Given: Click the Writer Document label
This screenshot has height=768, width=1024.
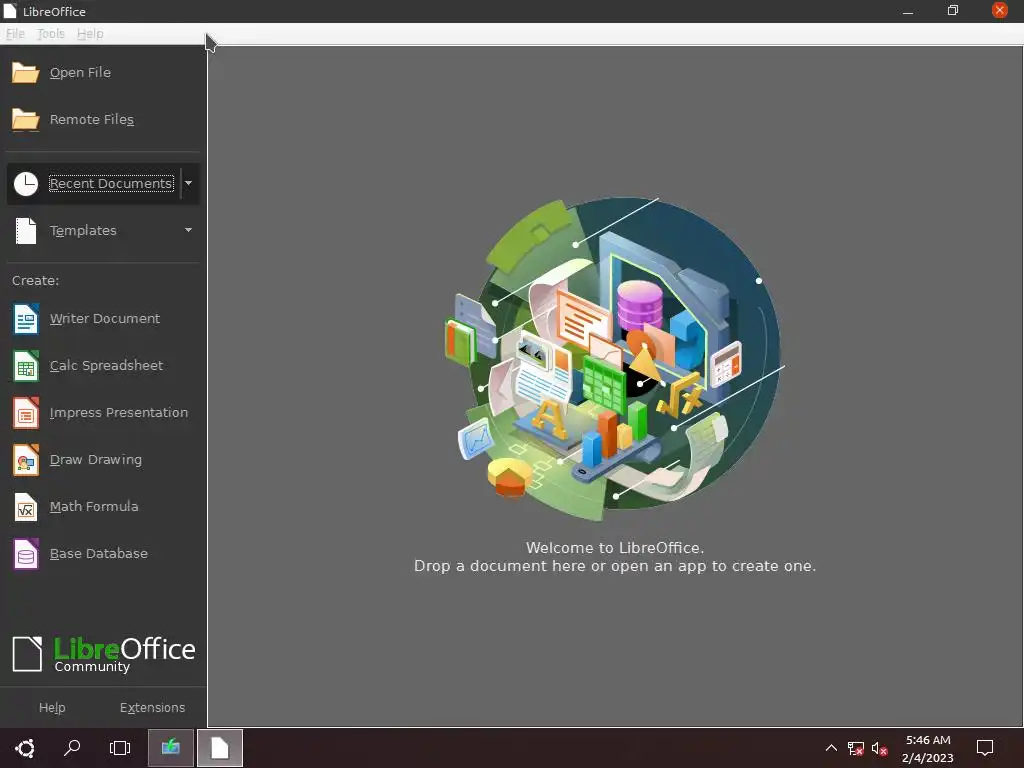Looking at the screenshot, I should click(x=104, y=319).
